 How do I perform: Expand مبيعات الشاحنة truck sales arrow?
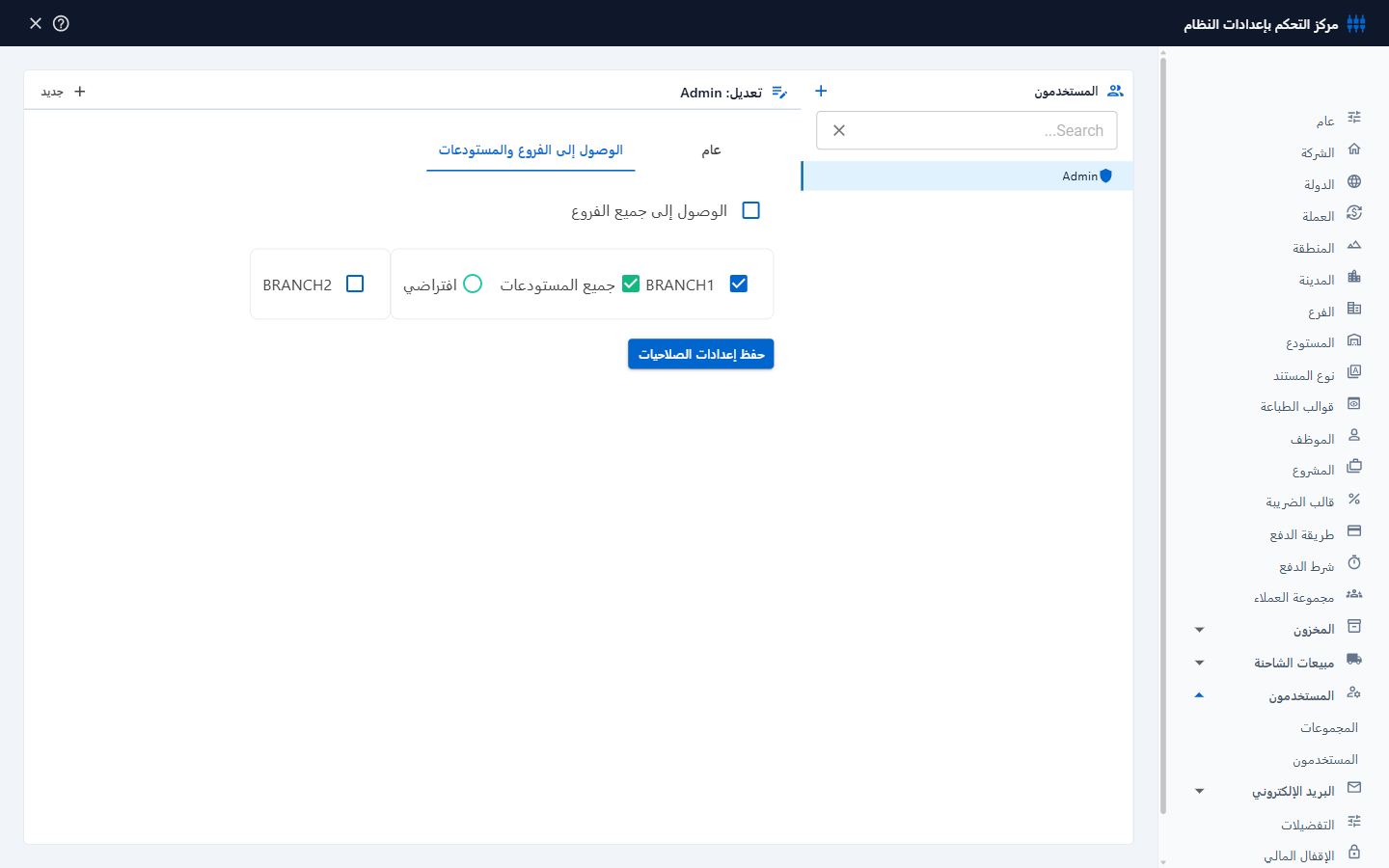[1199, 663]
